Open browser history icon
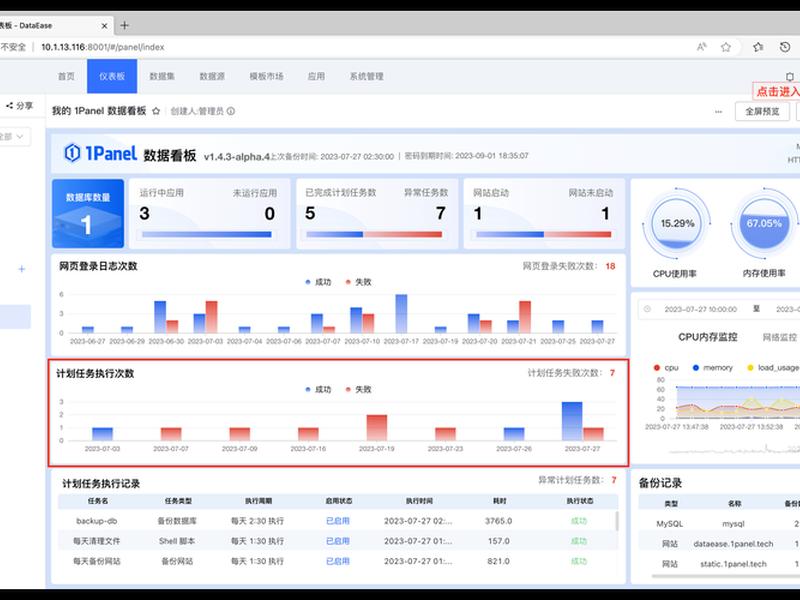This screenshot has height=600, width=800. click(785, 47)
